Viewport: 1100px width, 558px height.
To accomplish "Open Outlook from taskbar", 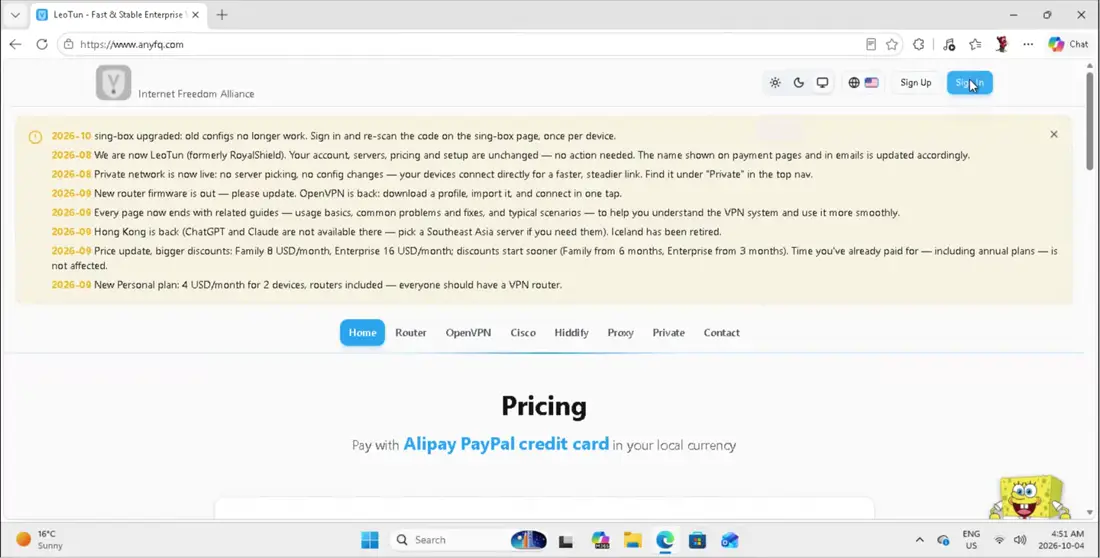I will (x=730, y=540).
